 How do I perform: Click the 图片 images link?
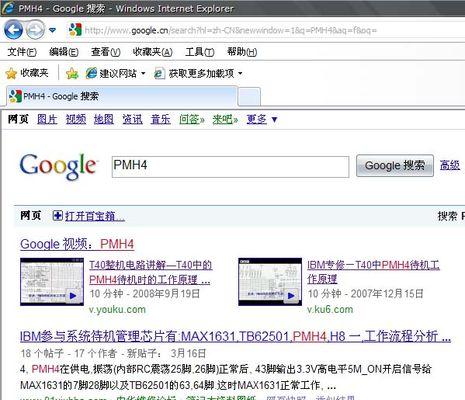(x=47, y=119)
